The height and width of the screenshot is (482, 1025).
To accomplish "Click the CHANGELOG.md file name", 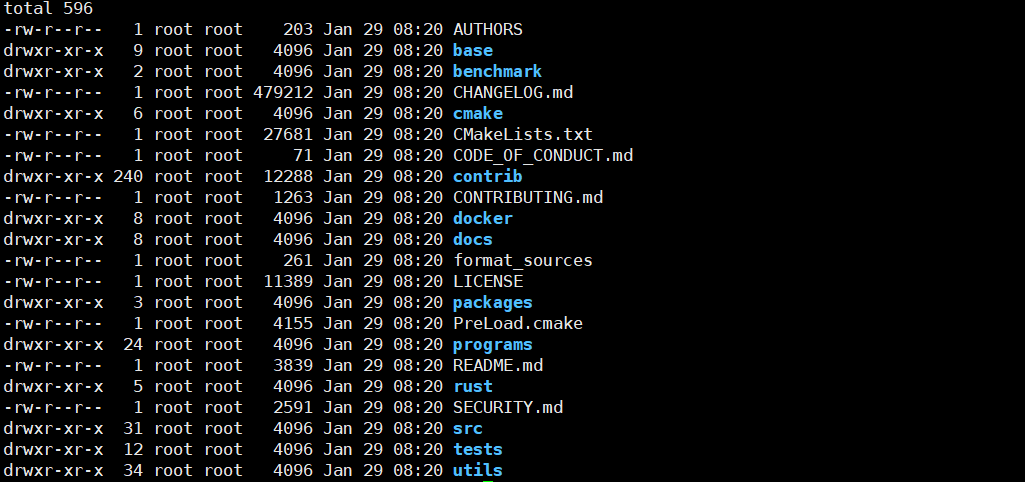I will [x=512, y=92].
